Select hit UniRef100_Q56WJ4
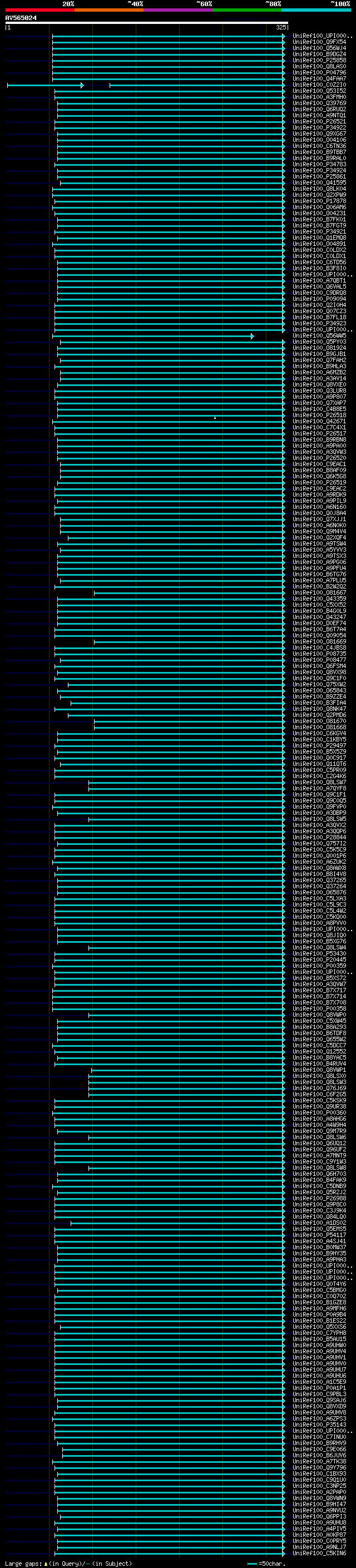 pos(319,48)
